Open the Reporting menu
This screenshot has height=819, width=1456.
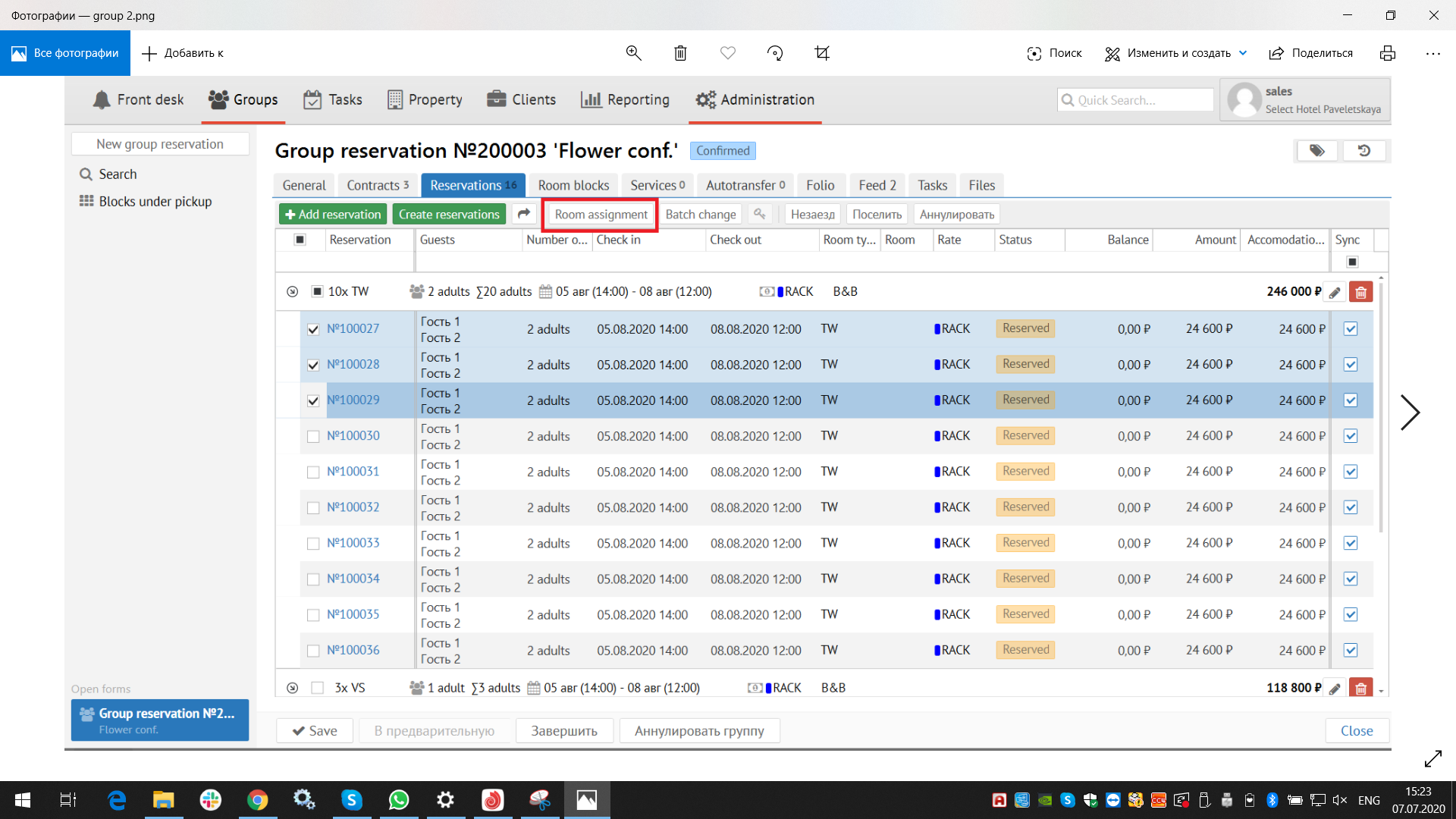pos(626,99)
